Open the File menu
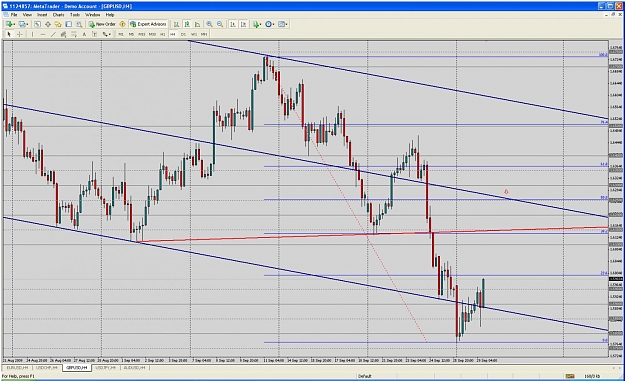The height and width of the screenshot is (381, 625). 14,15
